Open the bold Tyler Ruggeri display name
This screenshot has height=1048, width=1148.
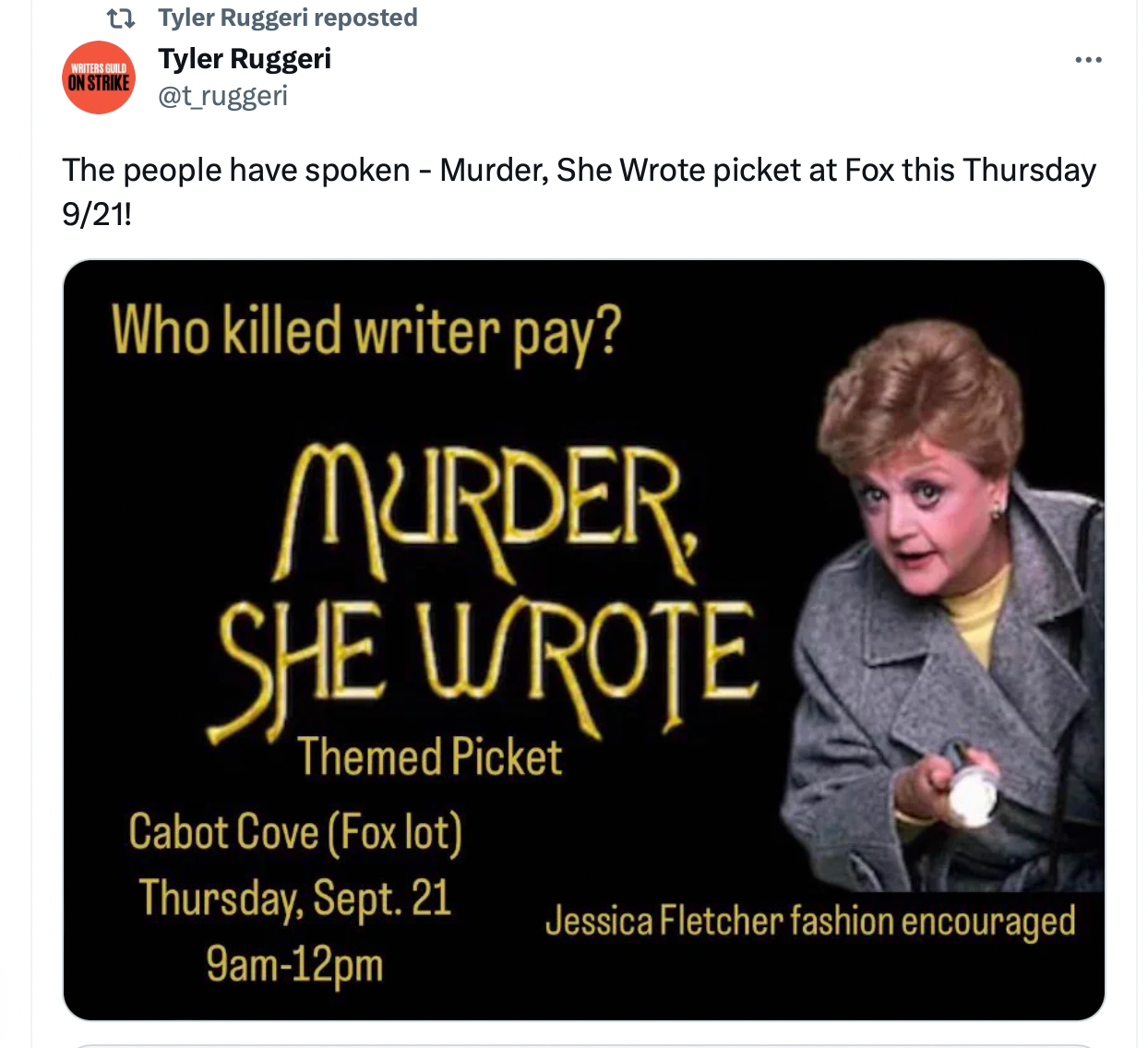click(x=245, y=58)
